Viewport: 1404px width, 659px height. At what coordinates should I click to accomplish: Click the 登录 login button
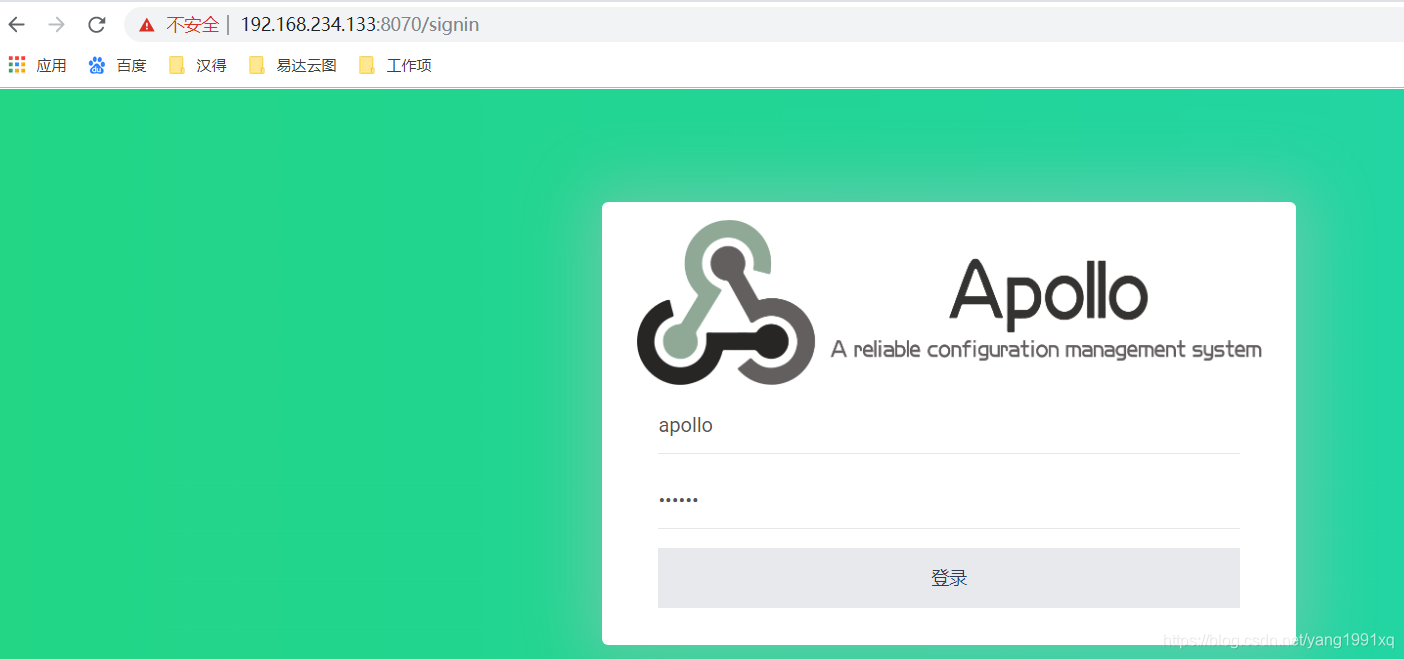point(948,578)
